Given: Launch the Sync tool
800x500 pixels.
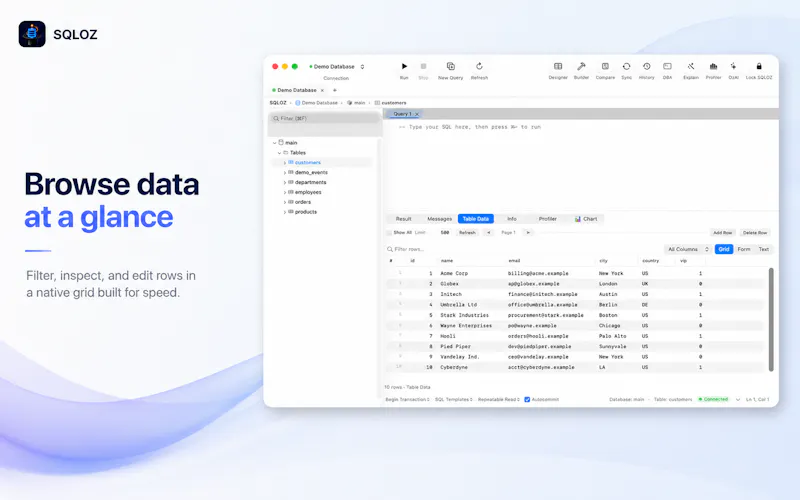Looking at the screenshot, I should pyautogui.click(x=627, y=66).
